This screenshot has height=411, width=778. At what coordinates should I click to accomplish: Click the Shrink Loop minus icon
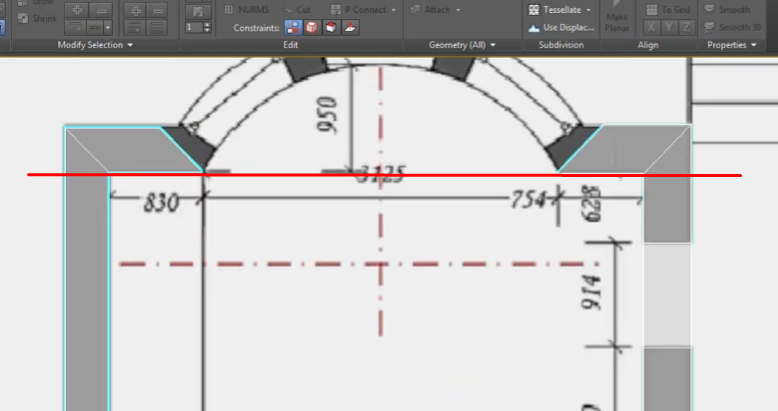tap(101, 10)
